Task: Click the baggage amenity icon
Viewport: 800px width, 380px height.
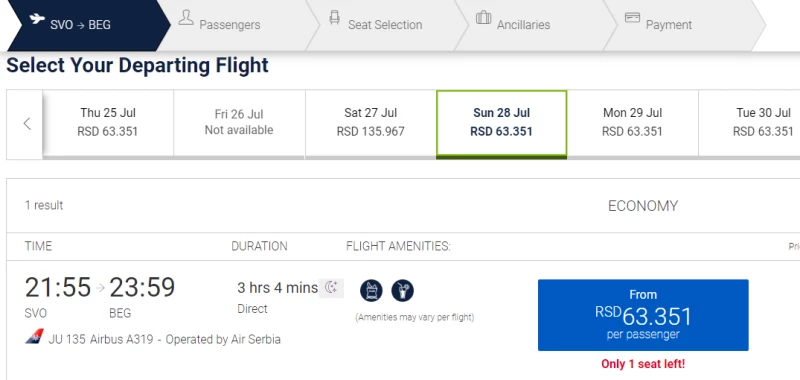Action: [371, 291]
